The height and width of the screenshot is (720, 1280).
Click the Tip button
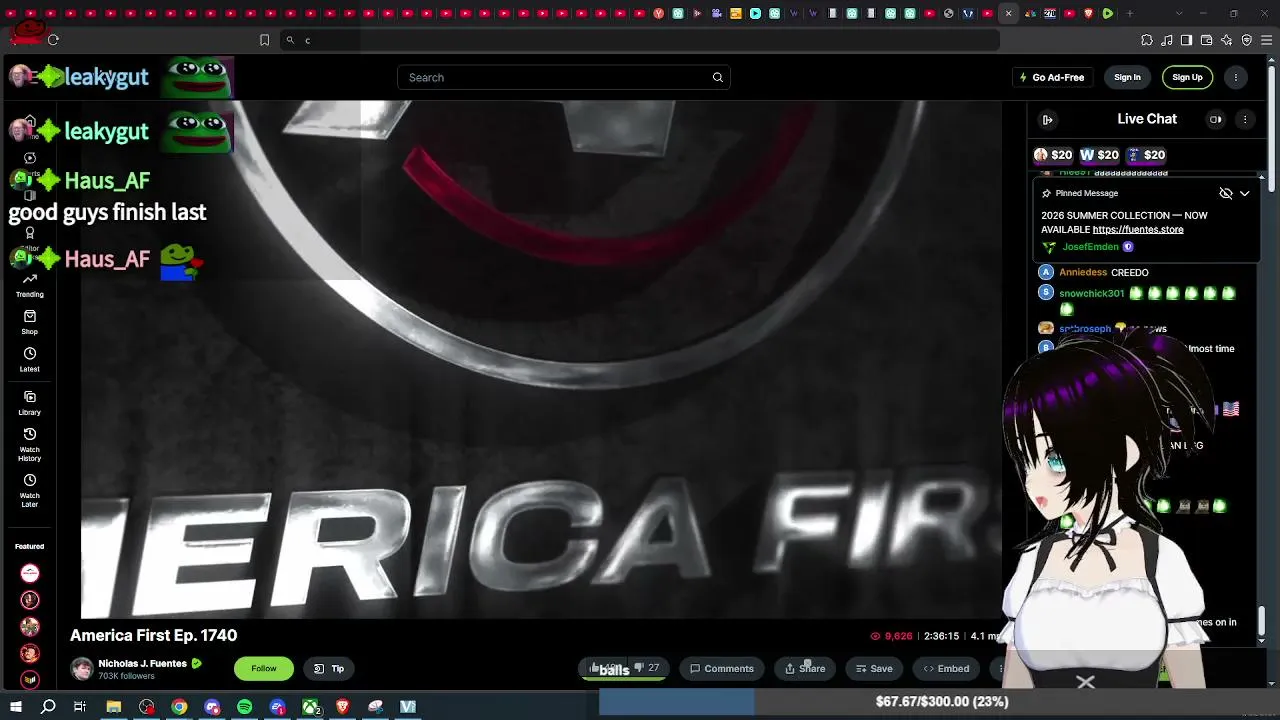[x=329, y=668]
